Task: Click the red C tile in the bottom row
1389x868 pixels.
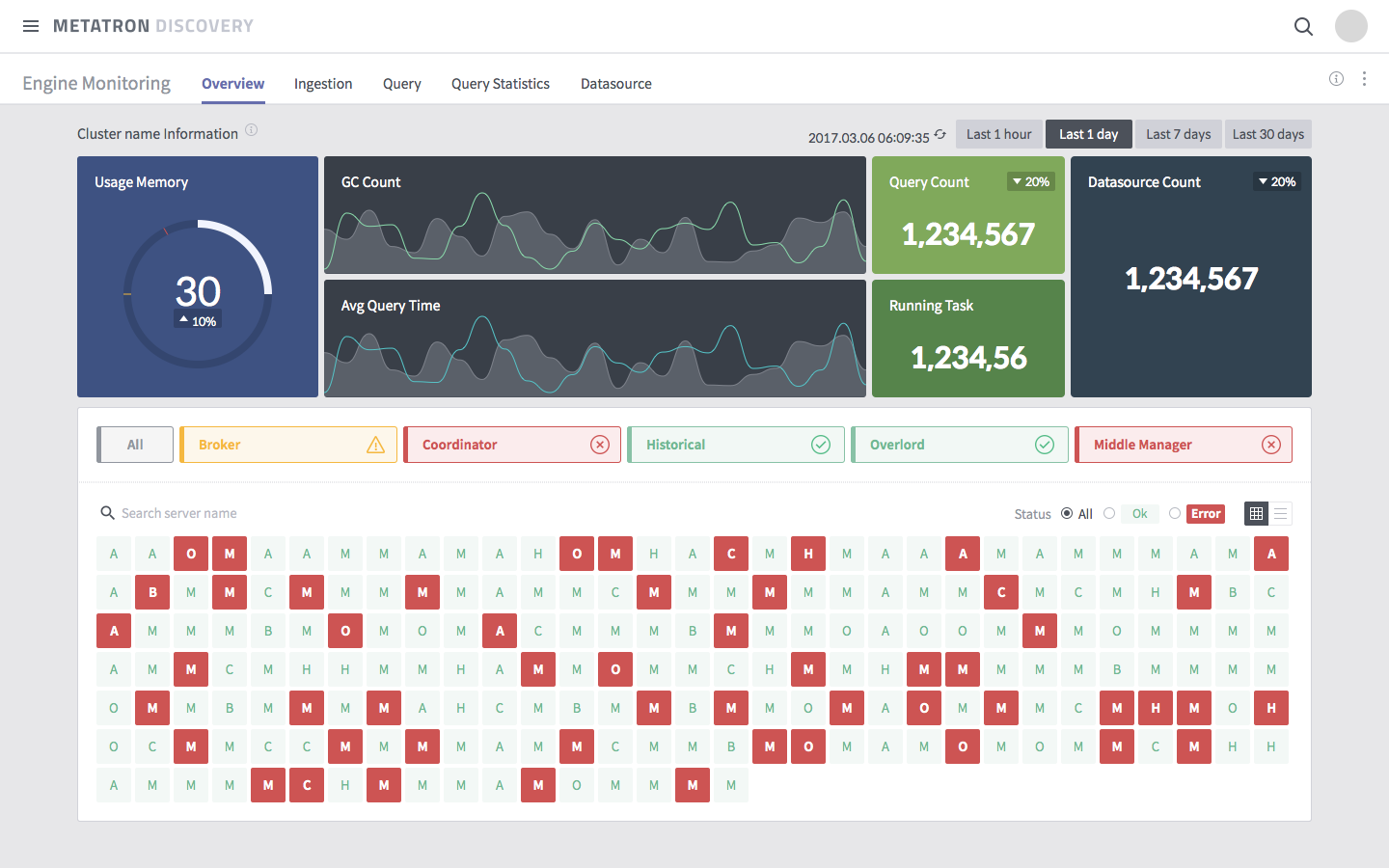Action: (x=307, y=785)
